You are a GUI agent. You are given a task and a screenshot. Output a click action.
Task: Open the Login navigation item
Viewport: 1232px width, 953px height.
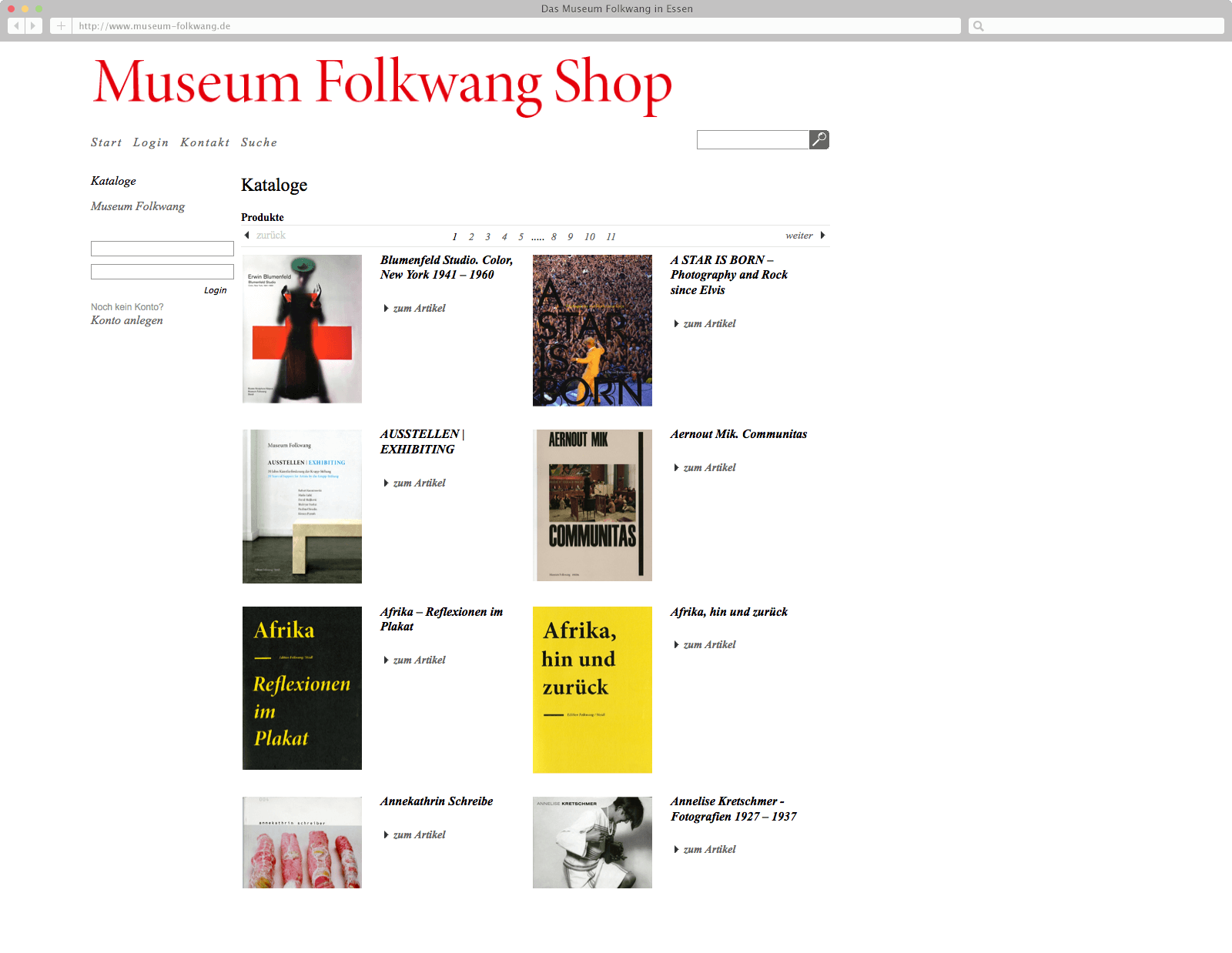point(151,142)
